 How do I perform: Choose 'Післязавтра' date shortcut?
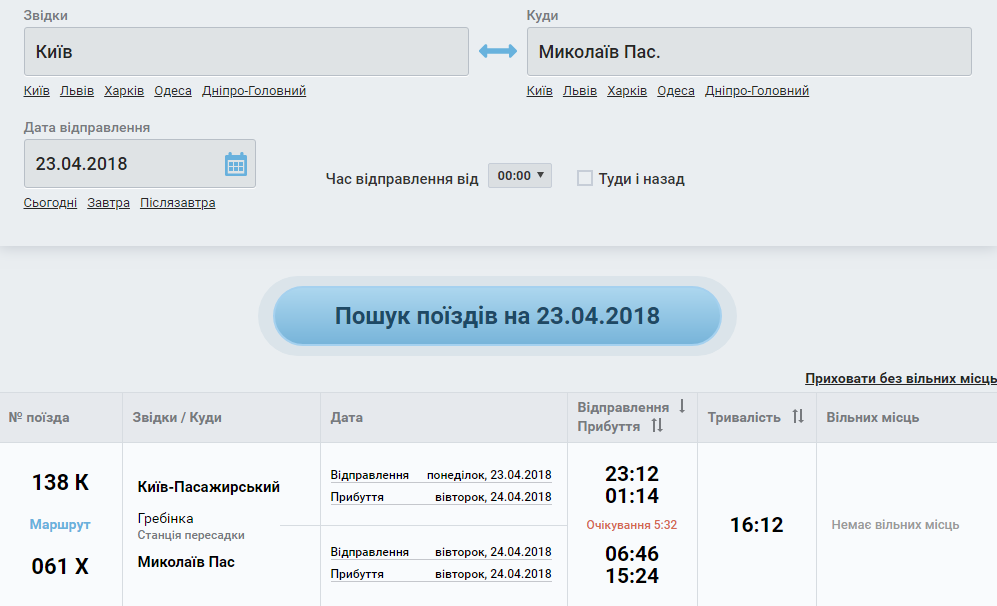click(x=177, y=203)
